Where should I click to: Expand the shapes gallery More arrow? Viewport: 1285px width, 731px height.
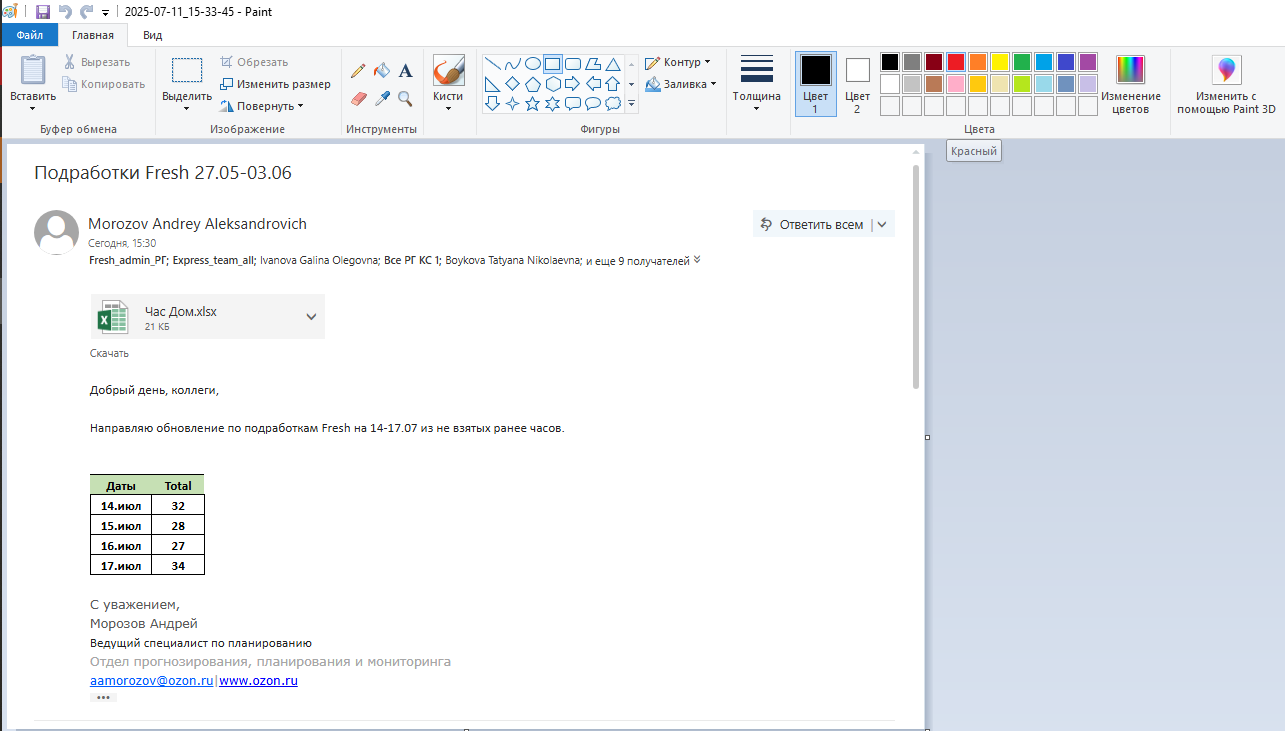point(631,104)
